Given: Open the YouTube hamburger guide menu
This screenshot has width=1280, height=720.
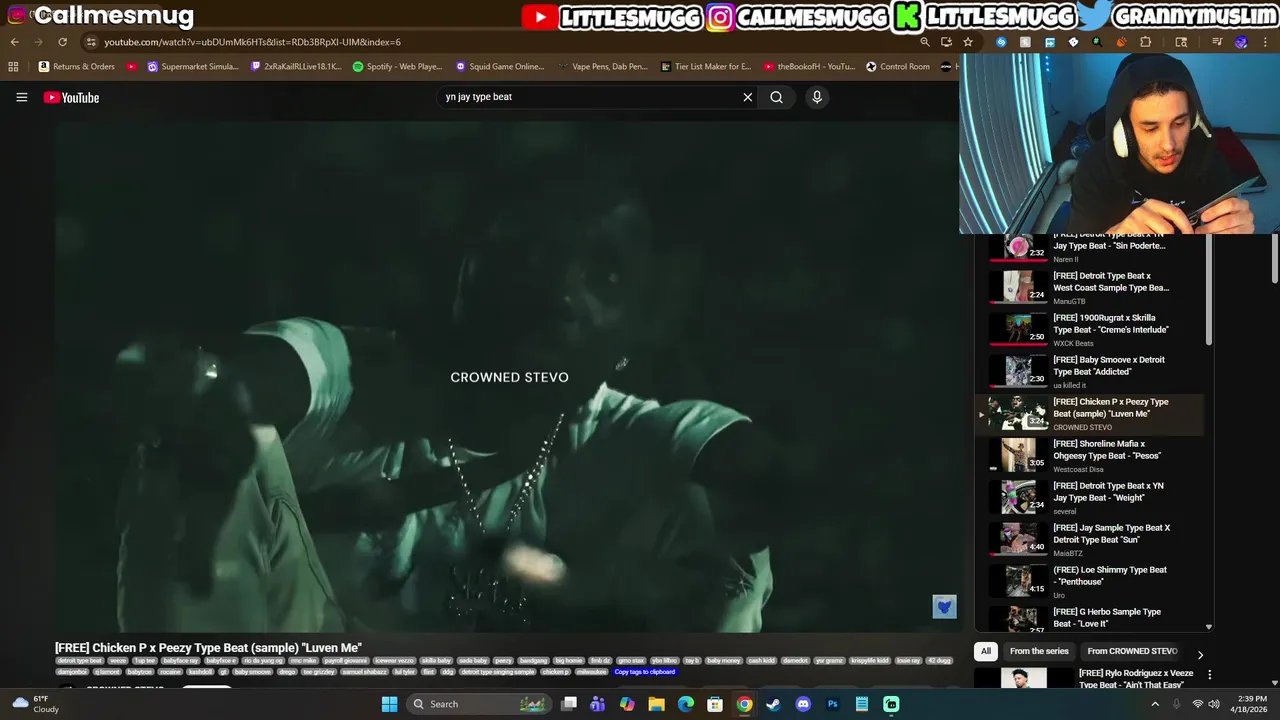Looking at the screenshot, I should 21,97.
